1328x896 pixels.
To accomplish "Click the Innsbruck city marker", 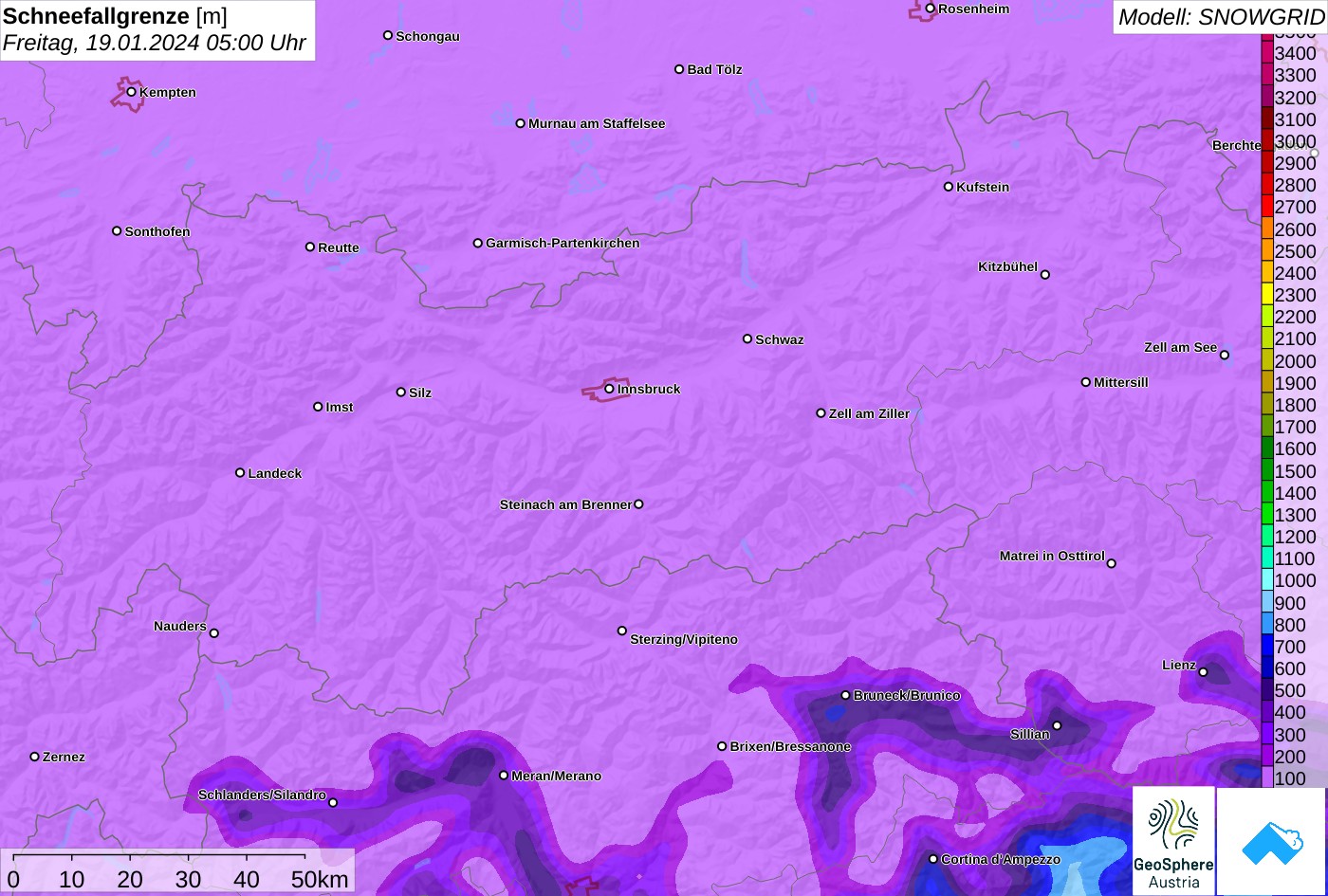I will click(609, 389).
